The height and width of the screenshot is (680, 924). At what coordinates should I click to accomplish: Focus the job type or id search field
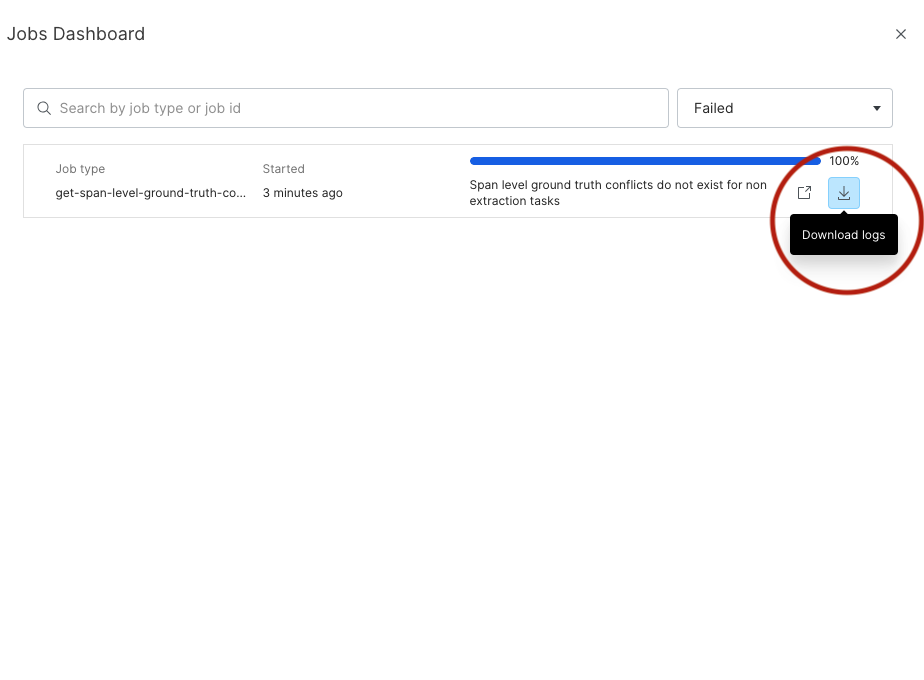pyautogui.click(x=346, y=108)
